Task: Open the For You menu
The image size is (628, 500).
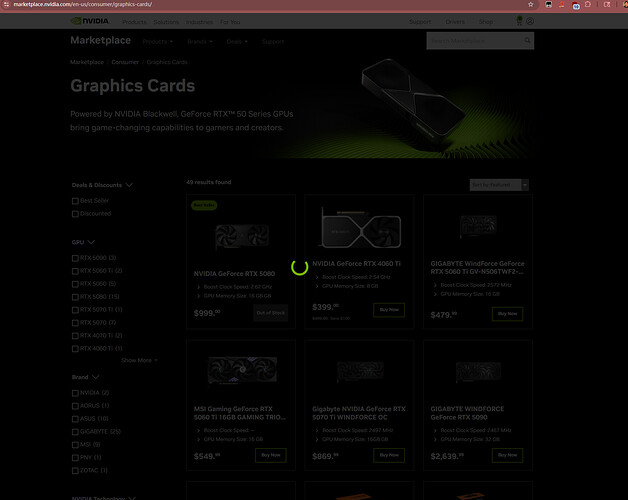Action: click(230, 22)
